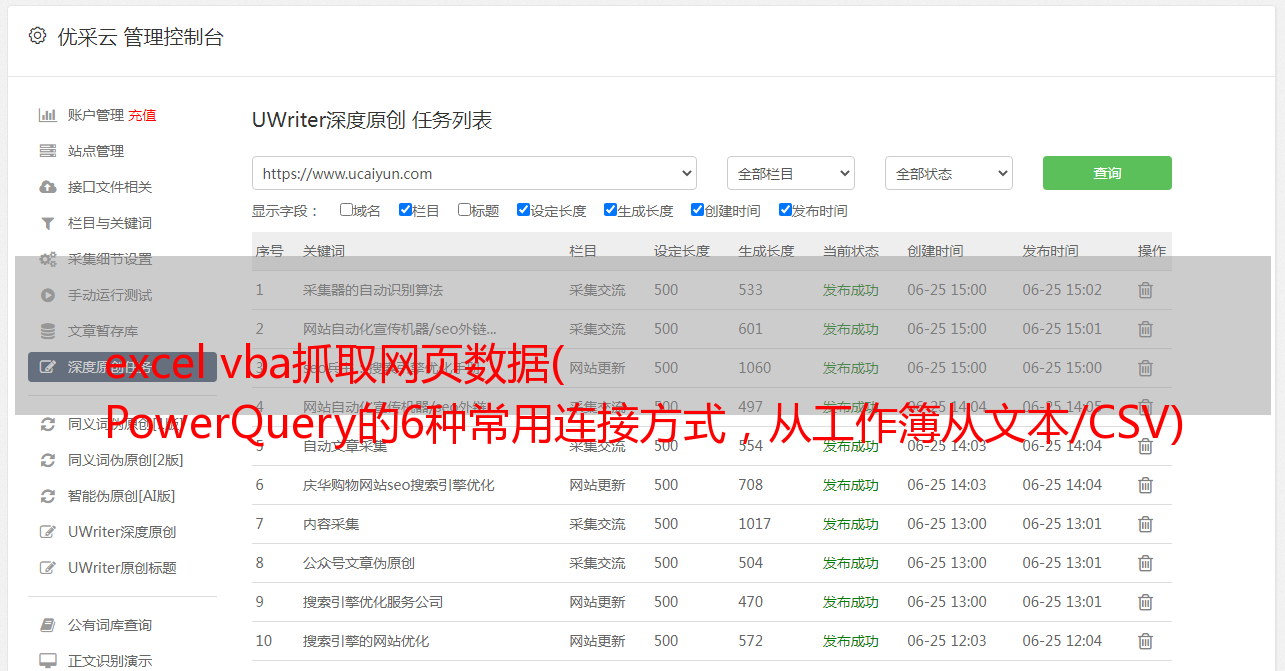The width and height of the screenshot is (1285, 671).
Task: Click keyword 采集器的自动识别算法
Action: click(373, 290)
